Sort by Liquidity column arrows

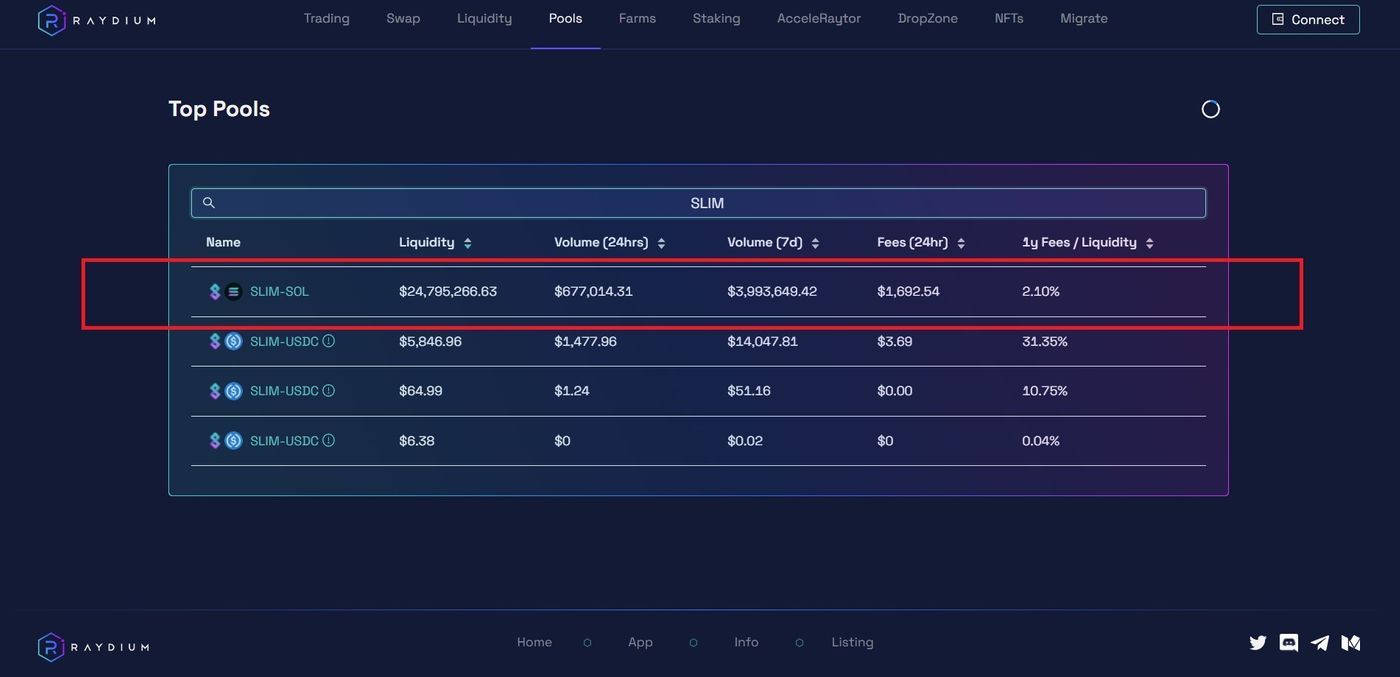tap(467, 243)
